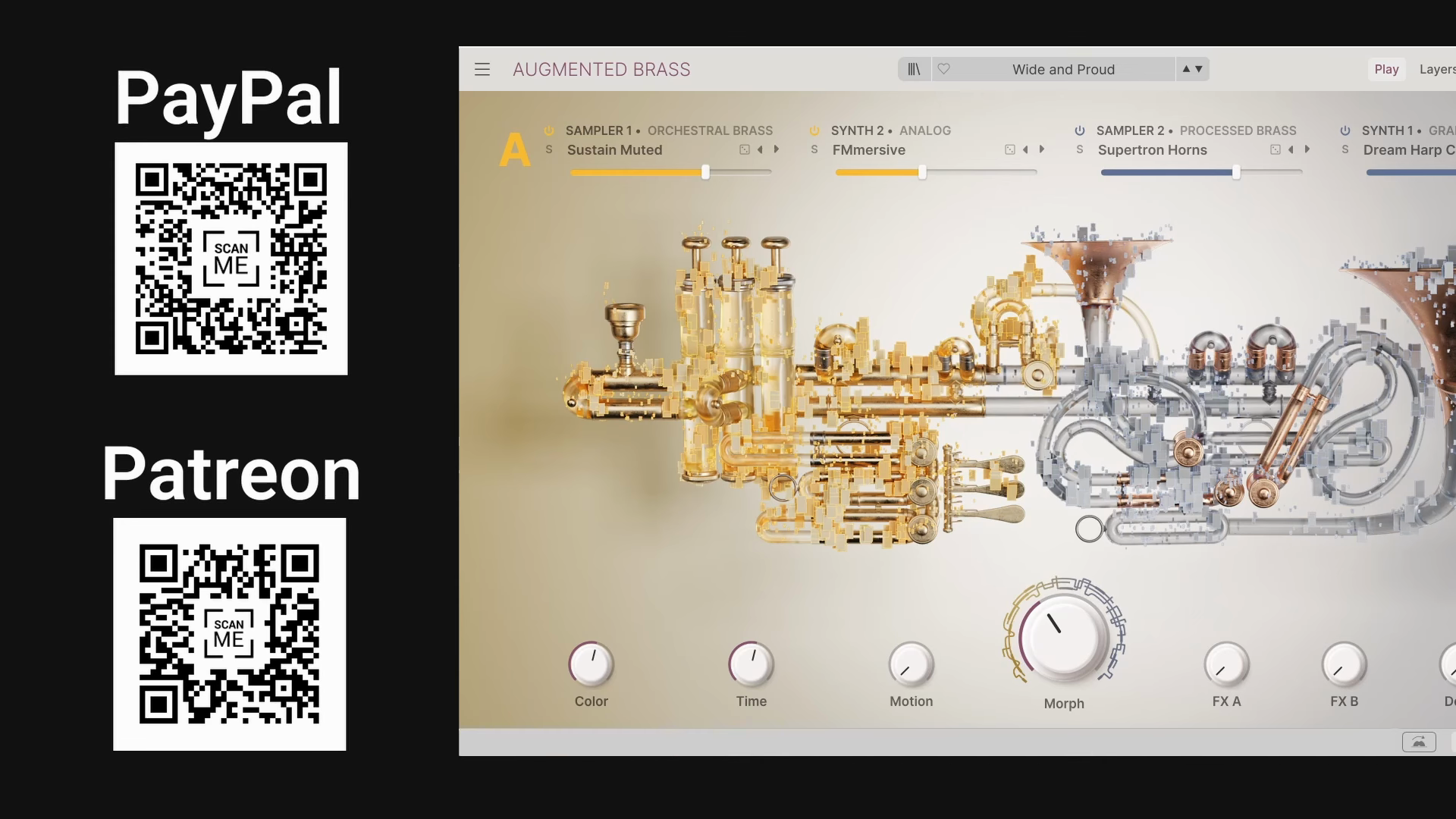
Task: Toggle power for SAMPLER 1 Orchestral Brass
Action: pyautogui.click(x=549, y=130)
